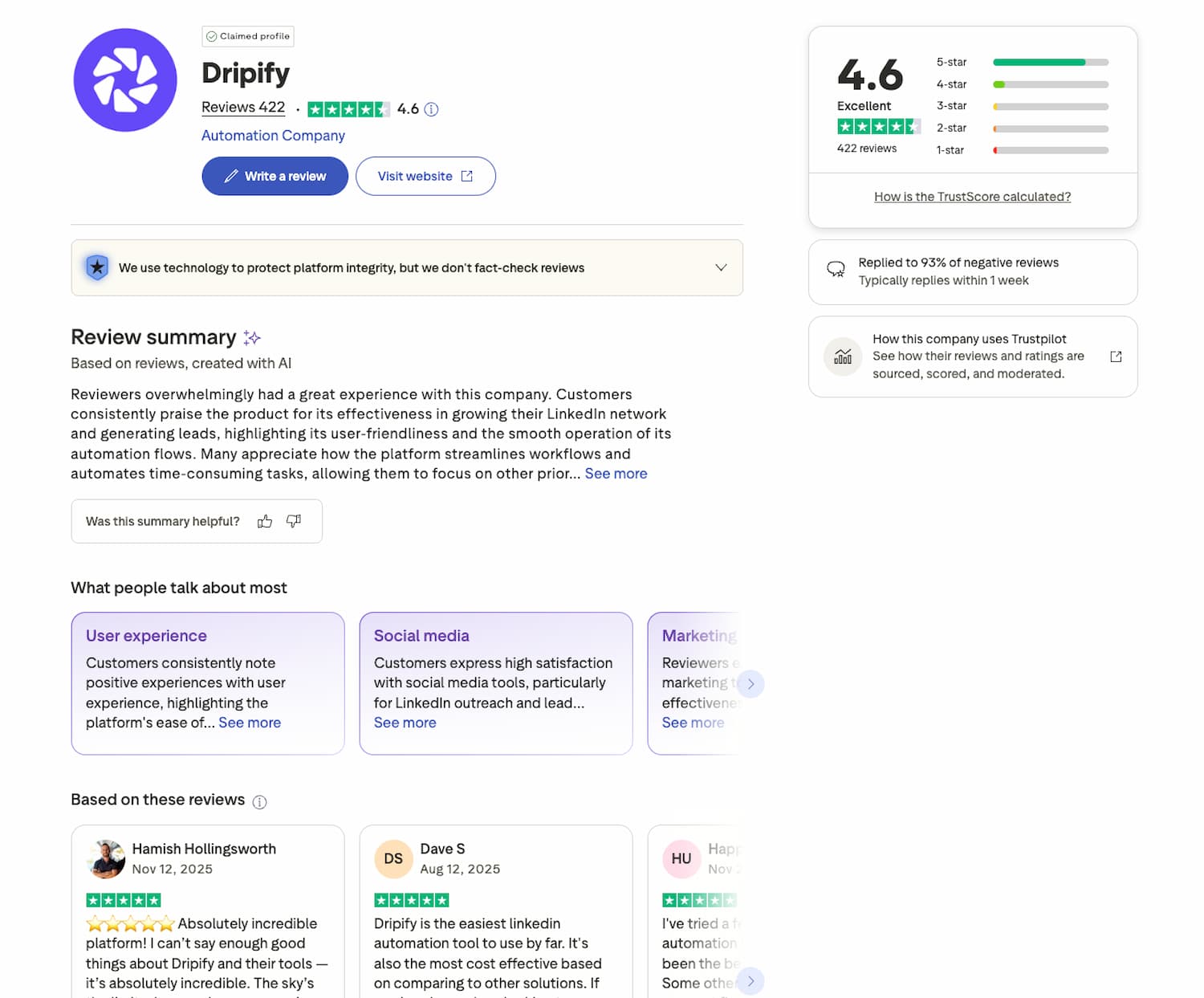Click the bar chart icon in the Trustpilot usage card
The image size is (1204, 998).
coord(842,356)
